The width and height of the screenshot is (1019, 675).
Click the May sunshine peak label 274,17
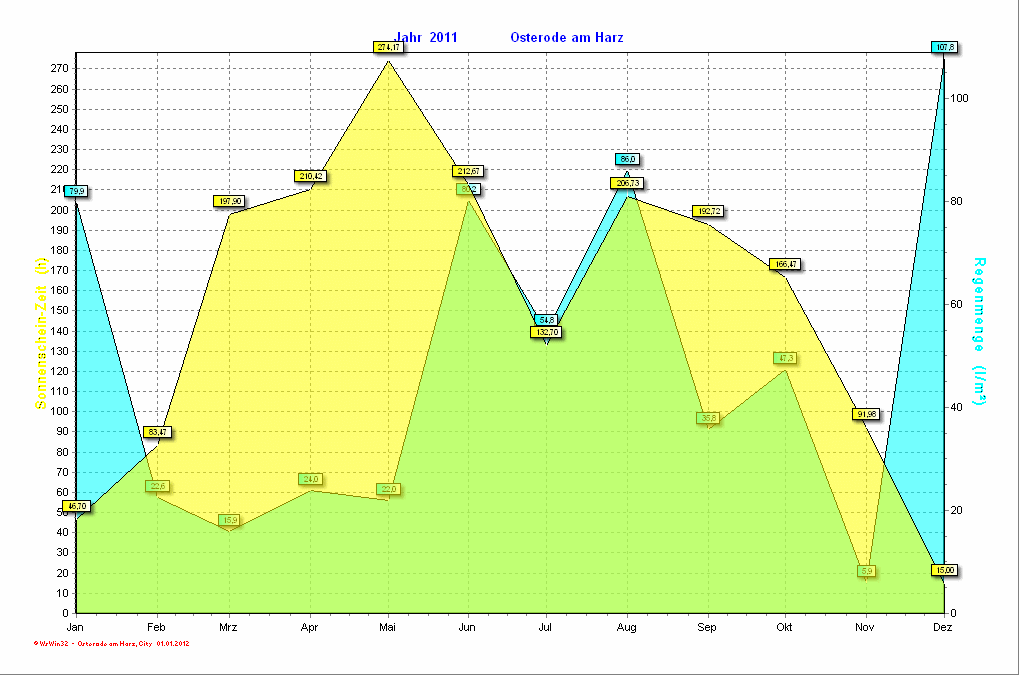pos(388,47)
